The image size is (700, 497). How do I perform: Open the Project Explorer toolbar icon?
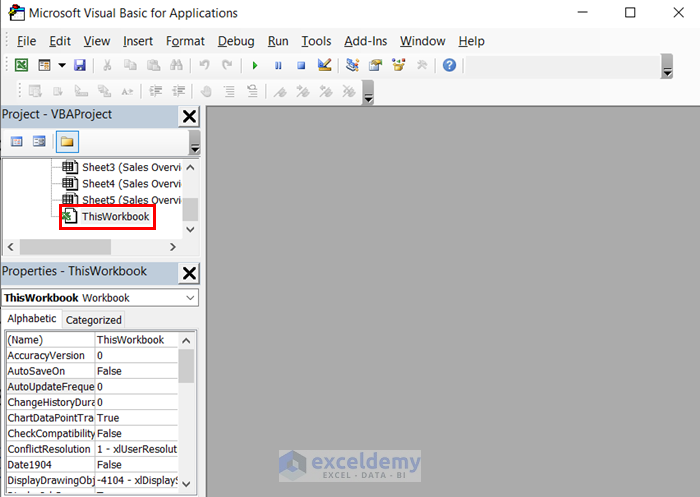352,65
